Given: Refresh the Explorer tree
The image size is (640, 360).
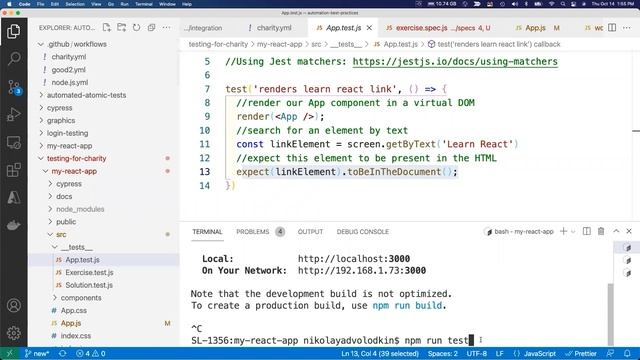Looking at the screenshot, I should coord(136,27).
